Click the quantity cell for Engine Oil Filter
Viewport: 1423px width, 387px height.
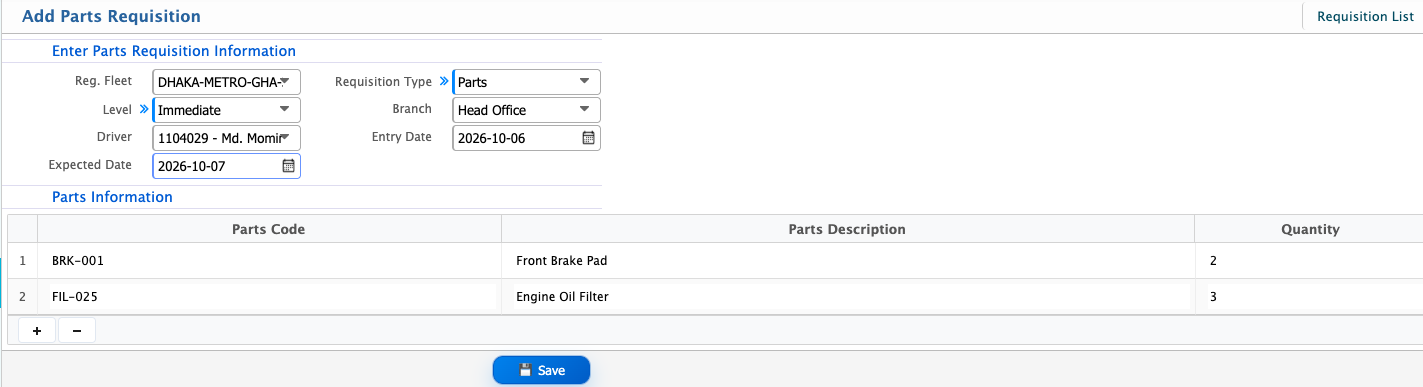(x=1308, y=297)
